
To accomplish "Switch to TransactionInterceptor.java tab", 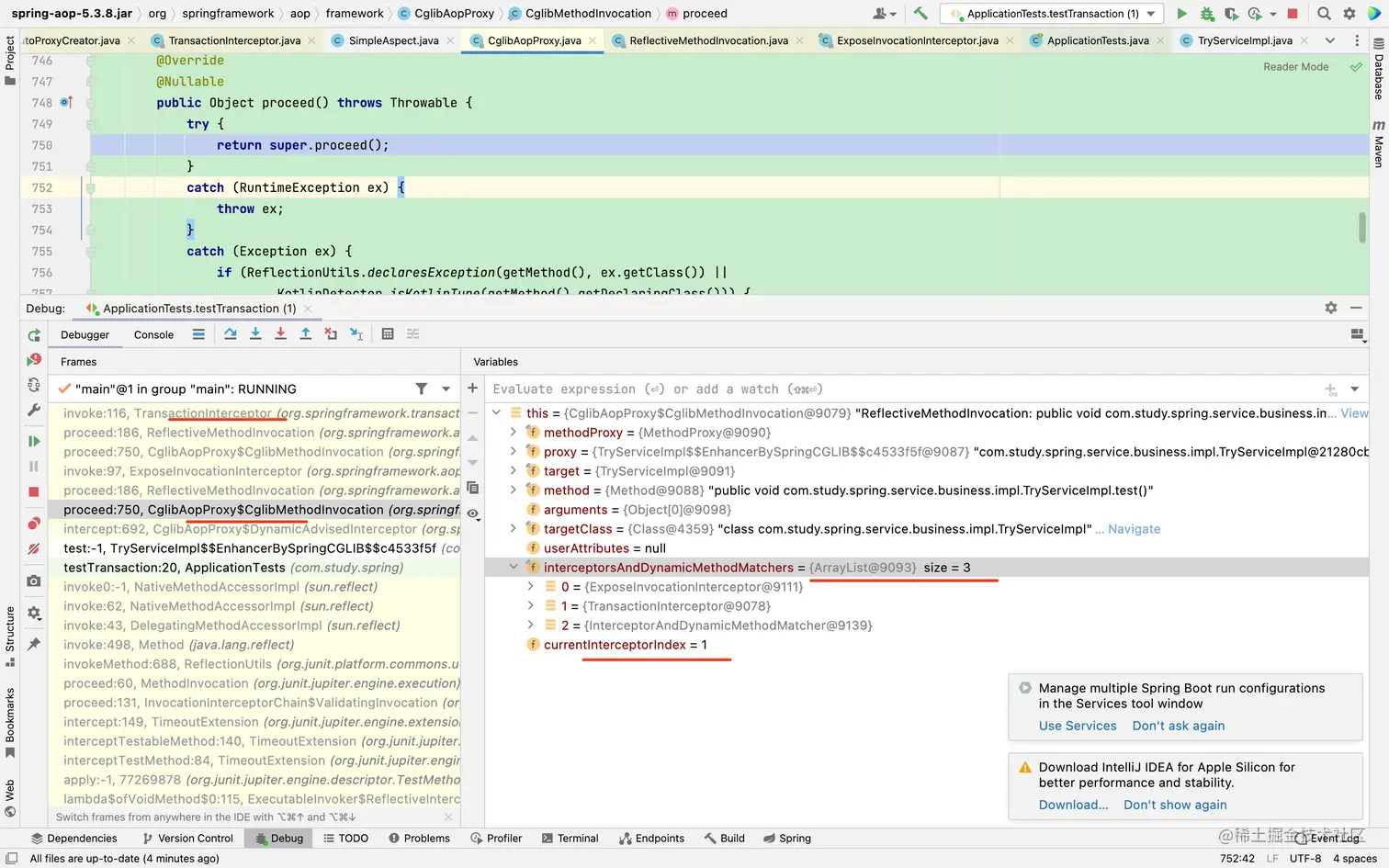I will [234, 40].
